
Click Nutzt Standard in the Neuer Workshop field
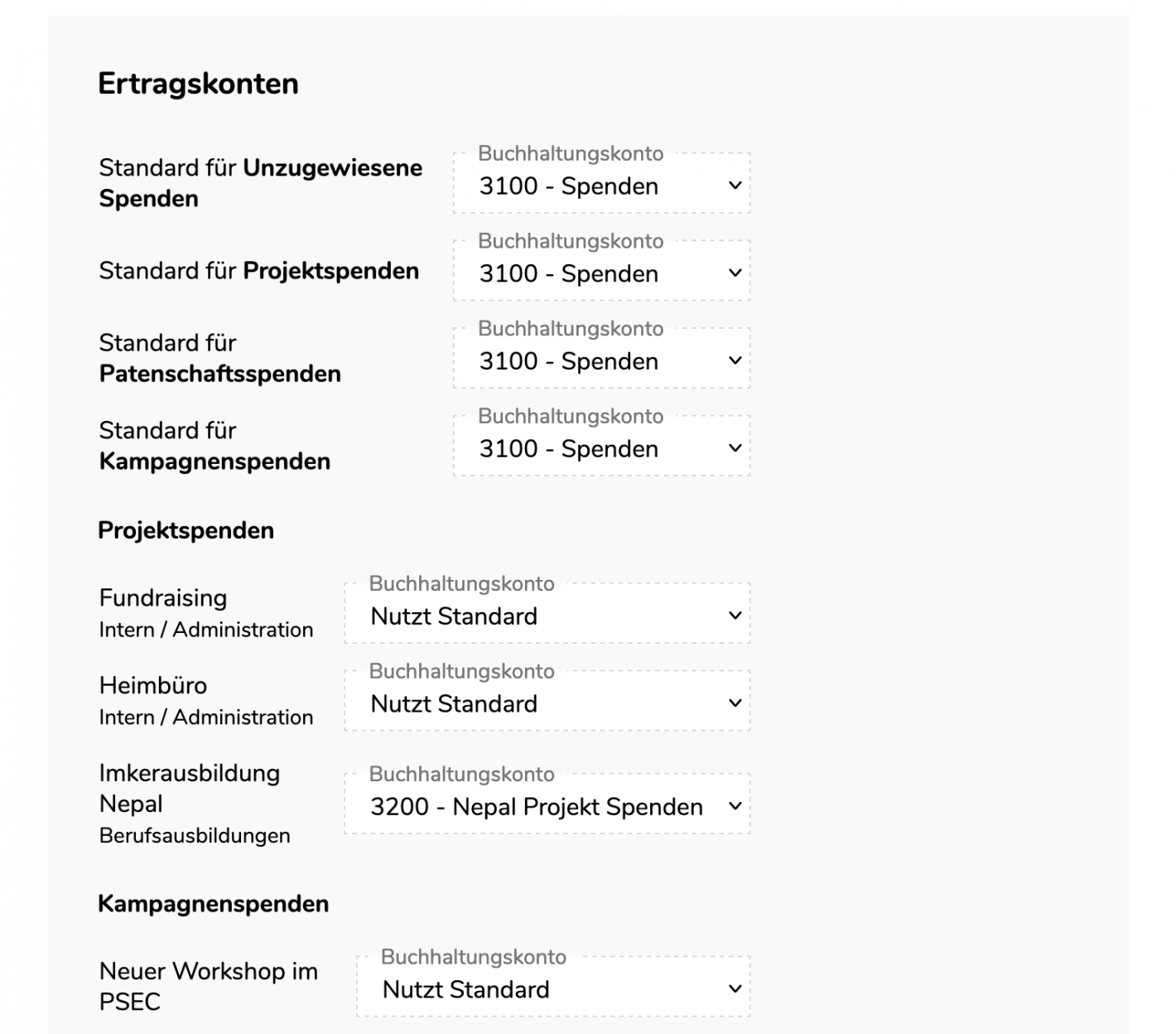pyautogui.click(x=466, y=988)
